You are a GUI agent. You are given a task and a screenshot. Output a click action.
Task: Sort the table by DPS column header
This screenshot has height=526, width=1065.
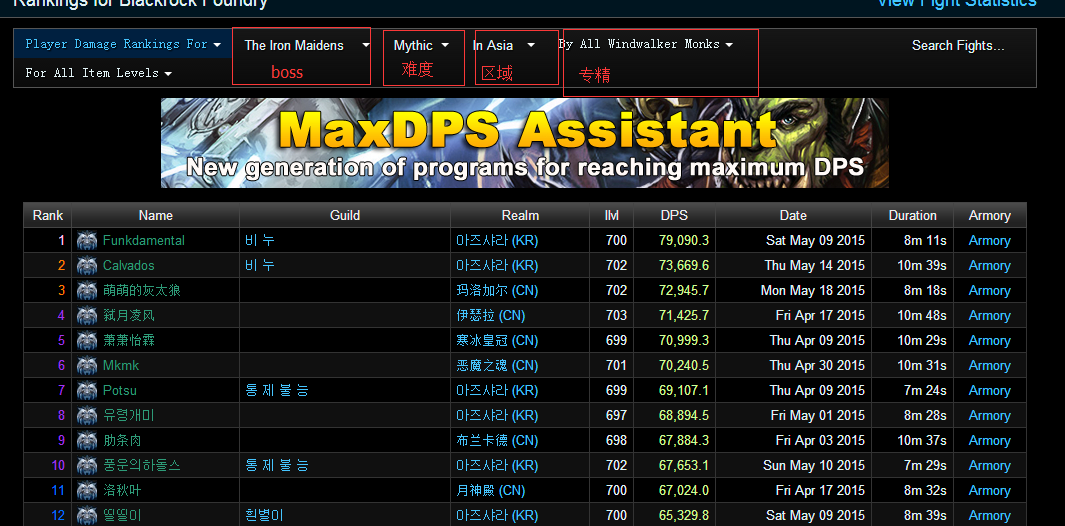point(674,215)
